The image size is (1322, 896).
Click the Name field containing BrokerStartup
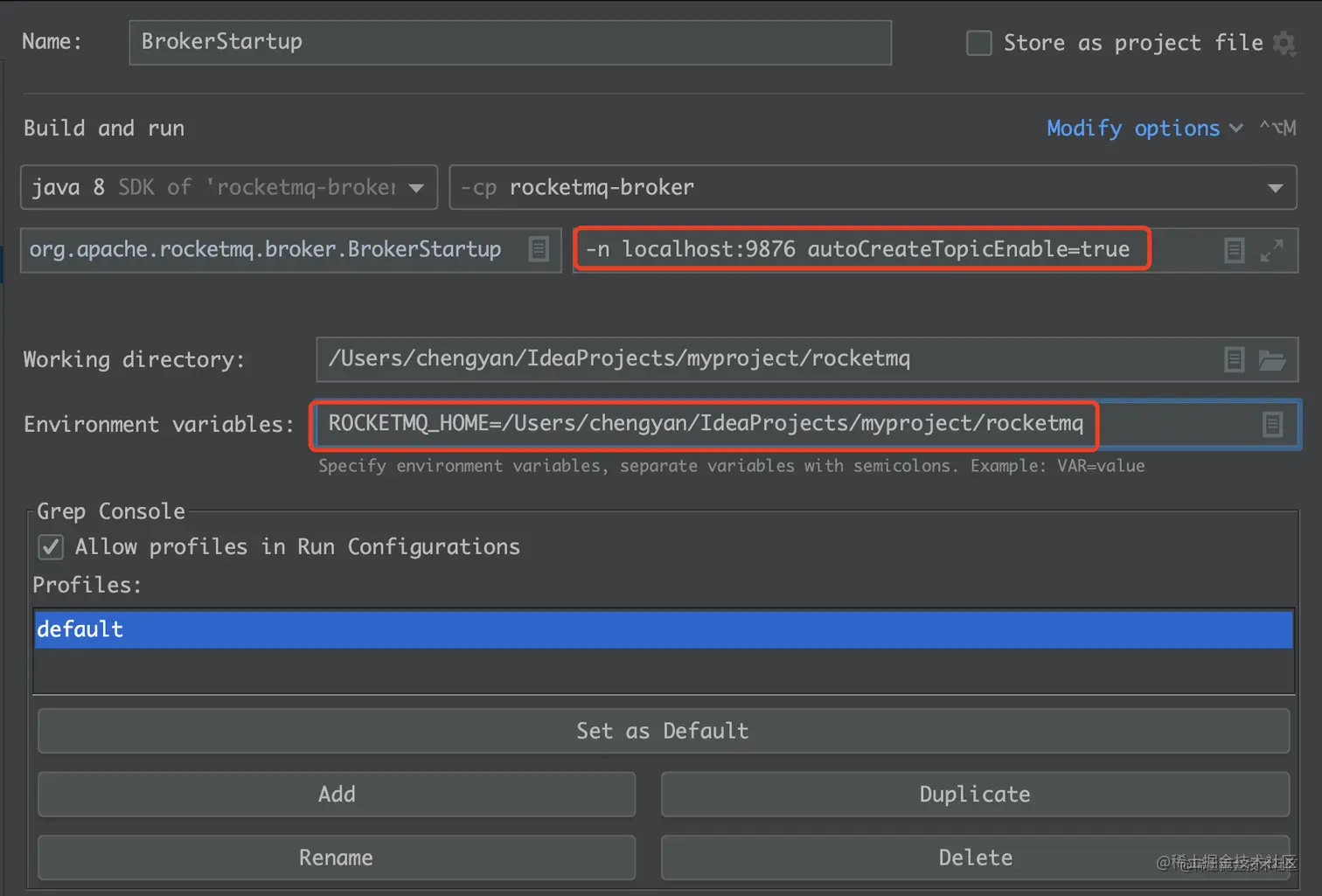click(511, 43)
